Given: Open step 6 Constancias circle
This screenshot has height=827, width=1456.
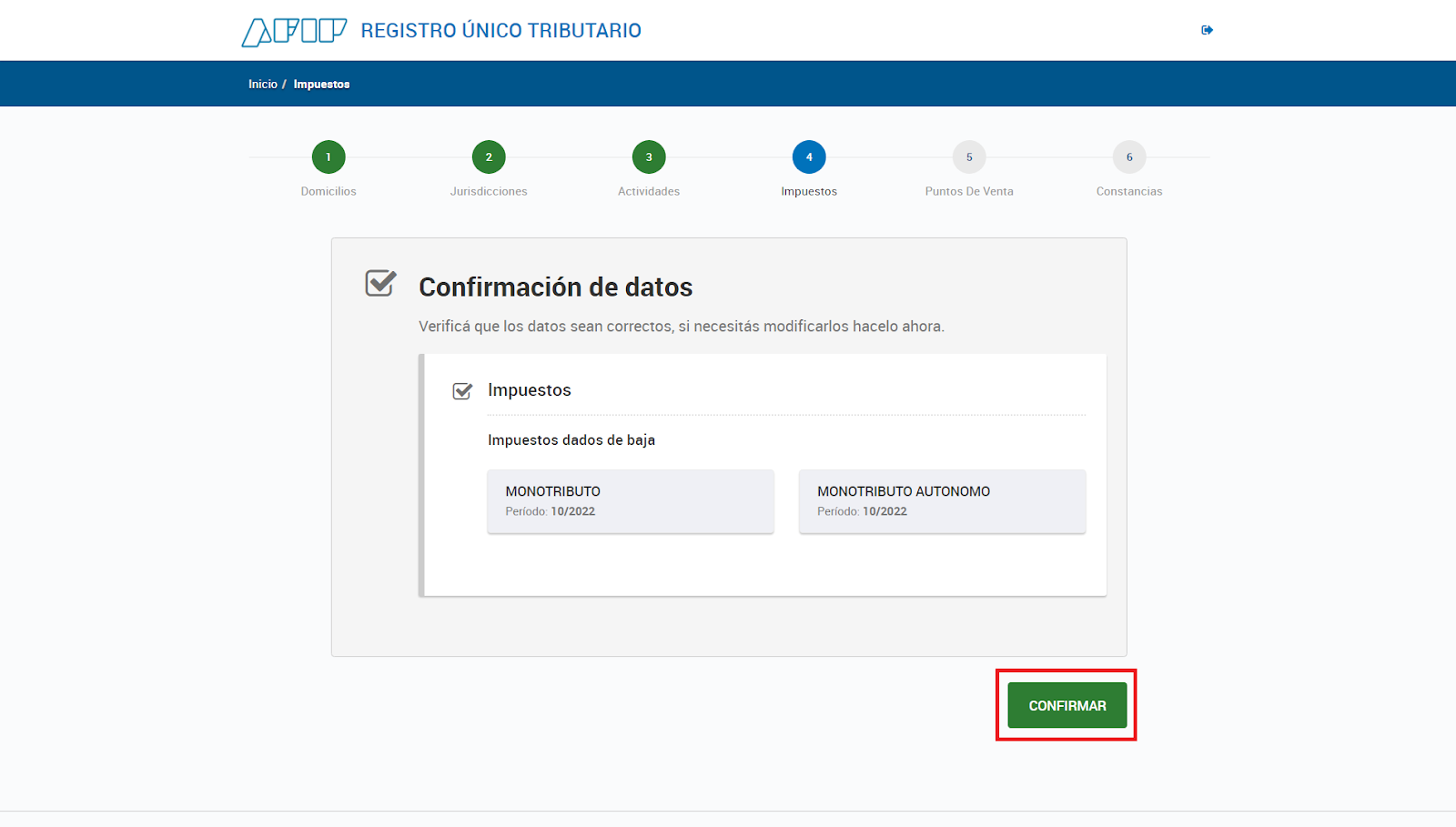Looking at the screenshot, I should [x=1129, y=157].
